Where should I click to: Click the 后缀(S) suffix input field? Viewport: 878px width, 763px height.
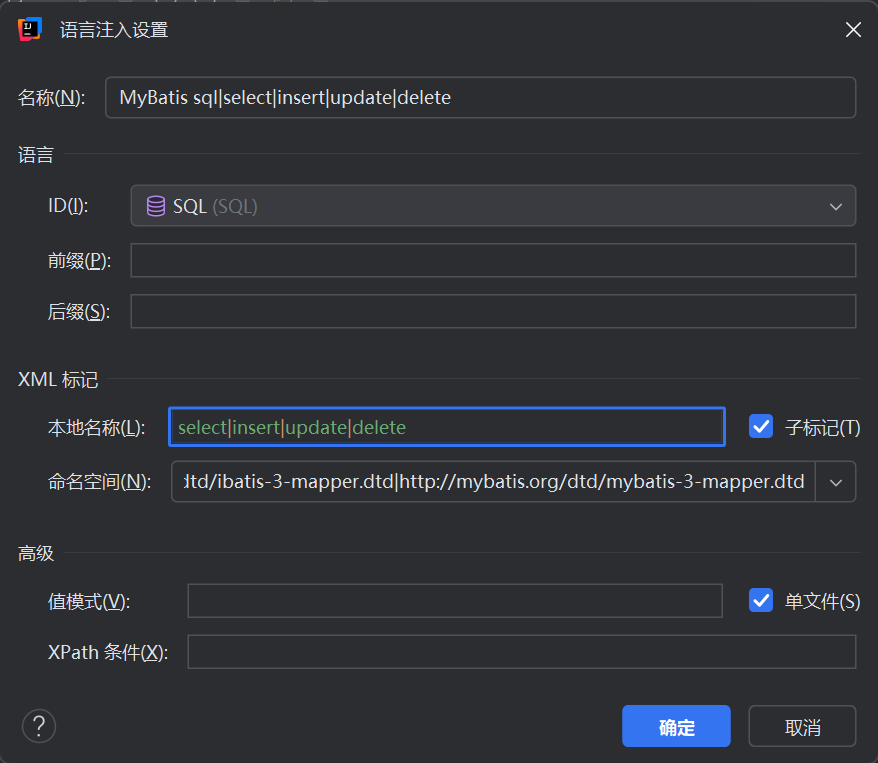[493, 311]
